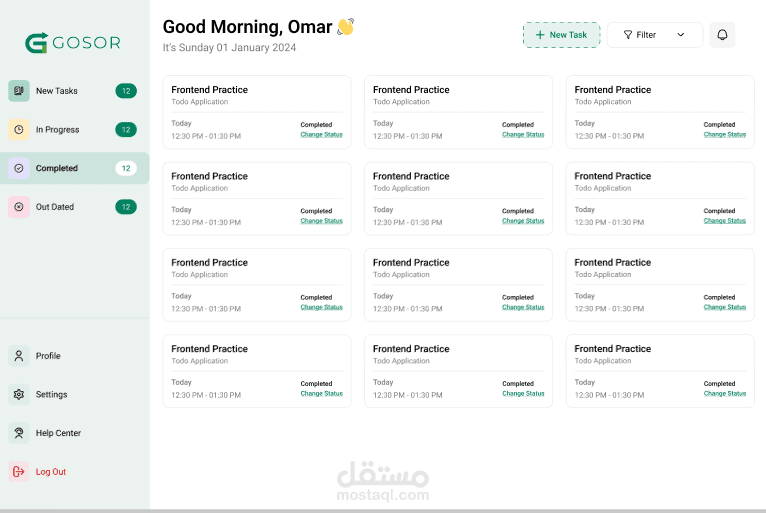
Task: Click the Help Center headset icon
Action: [x=19, y=433]
